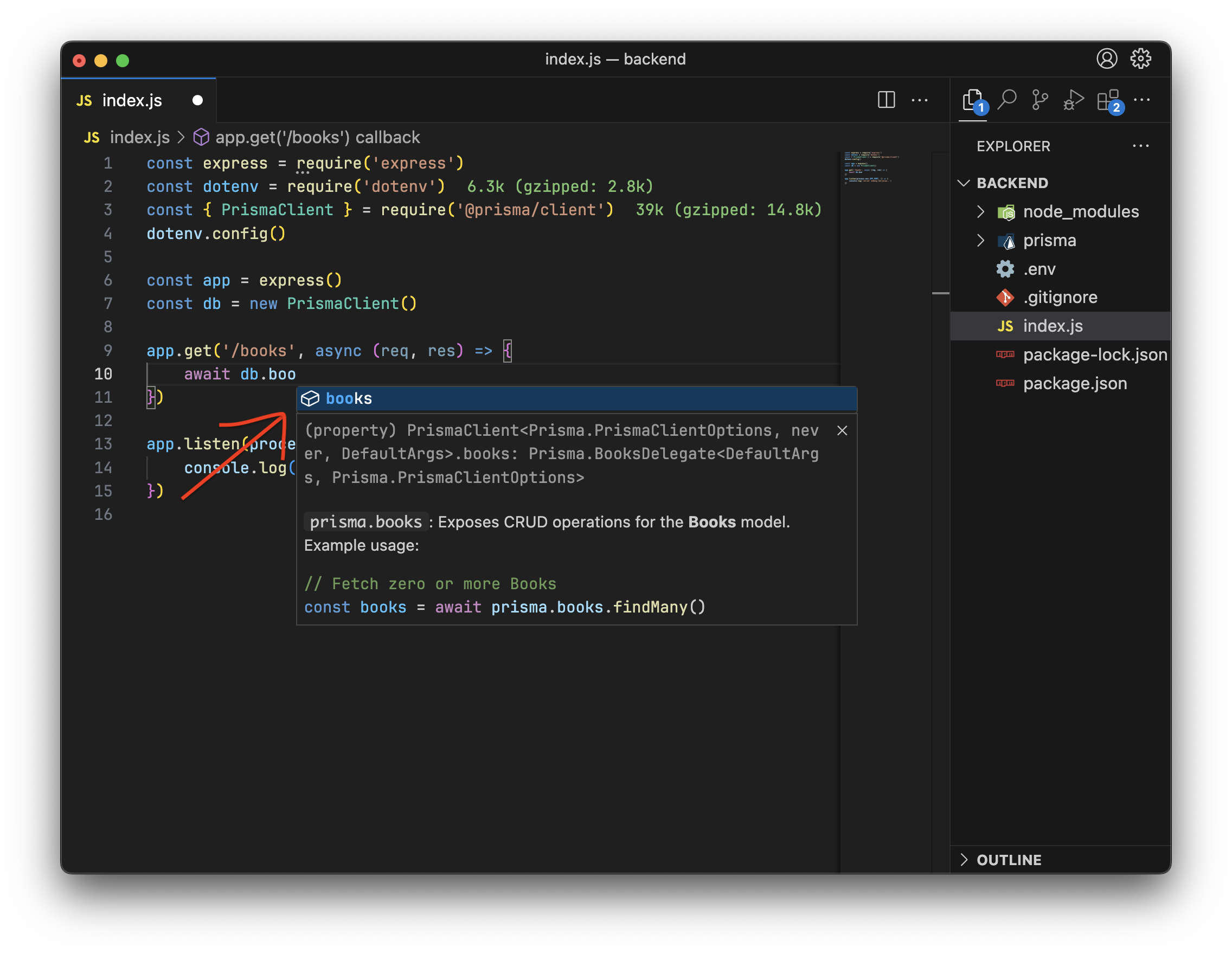Close the suggestion details popup
This screenshot has width=1232, height=954.
point(842,431)
